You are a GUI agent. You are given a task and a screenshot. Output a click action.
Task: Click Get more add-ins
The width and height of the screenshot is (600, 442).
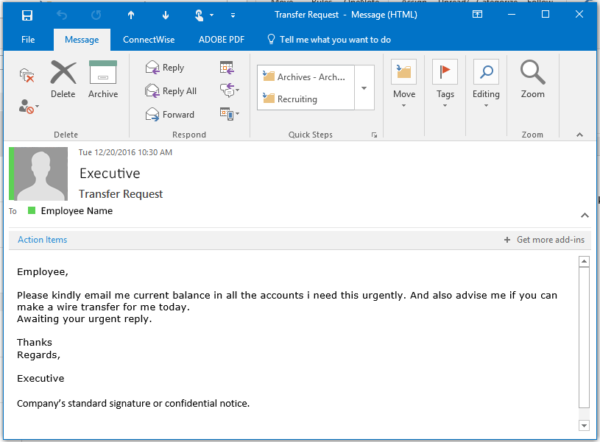click(544, 240)
